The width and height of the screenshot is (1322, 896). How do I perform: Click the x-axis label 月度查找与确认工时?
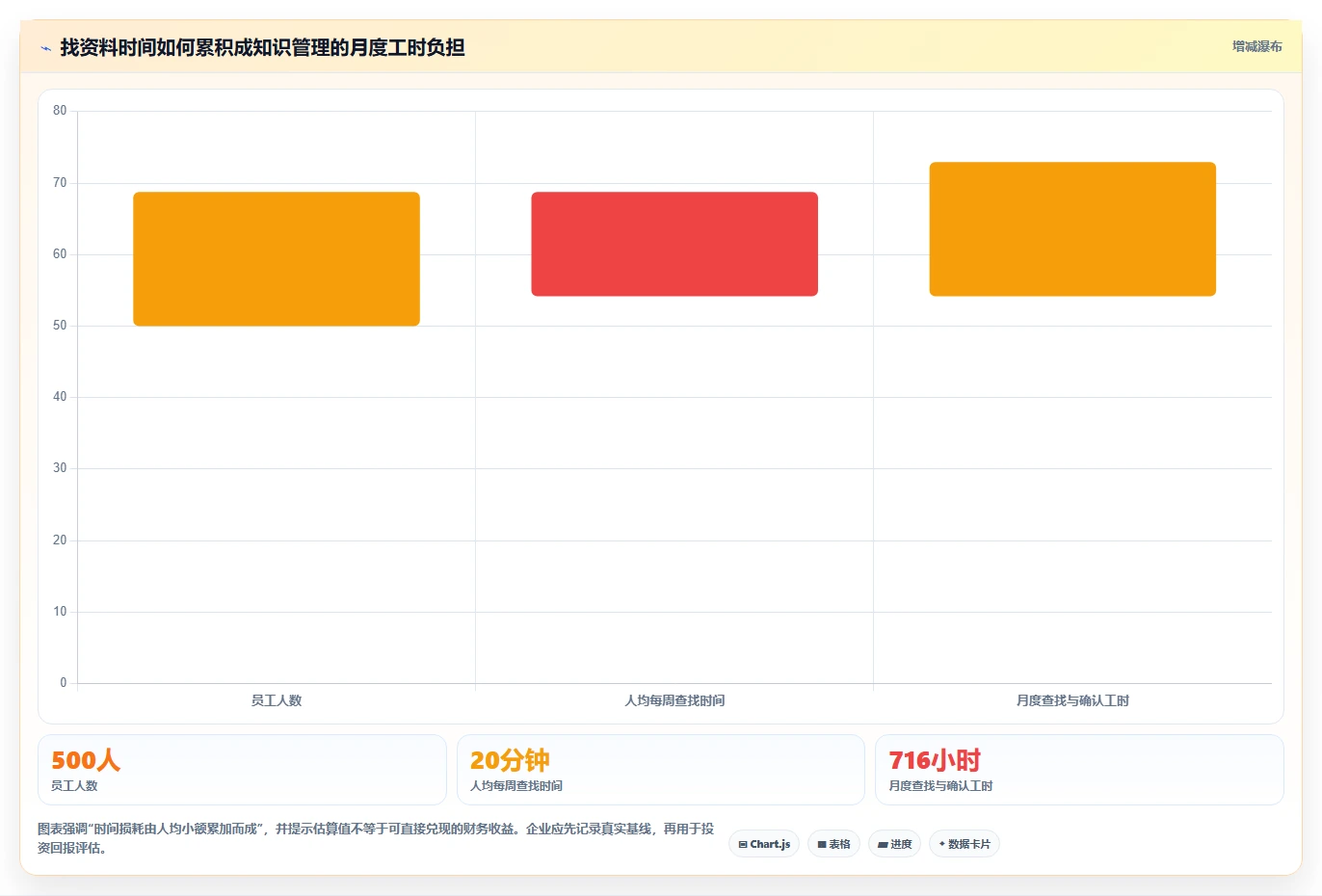[x=1072, y=700]
